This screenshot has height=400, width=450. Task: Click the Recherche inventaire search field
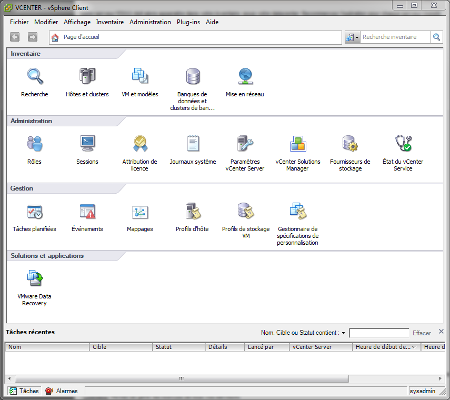click(395, 37)
